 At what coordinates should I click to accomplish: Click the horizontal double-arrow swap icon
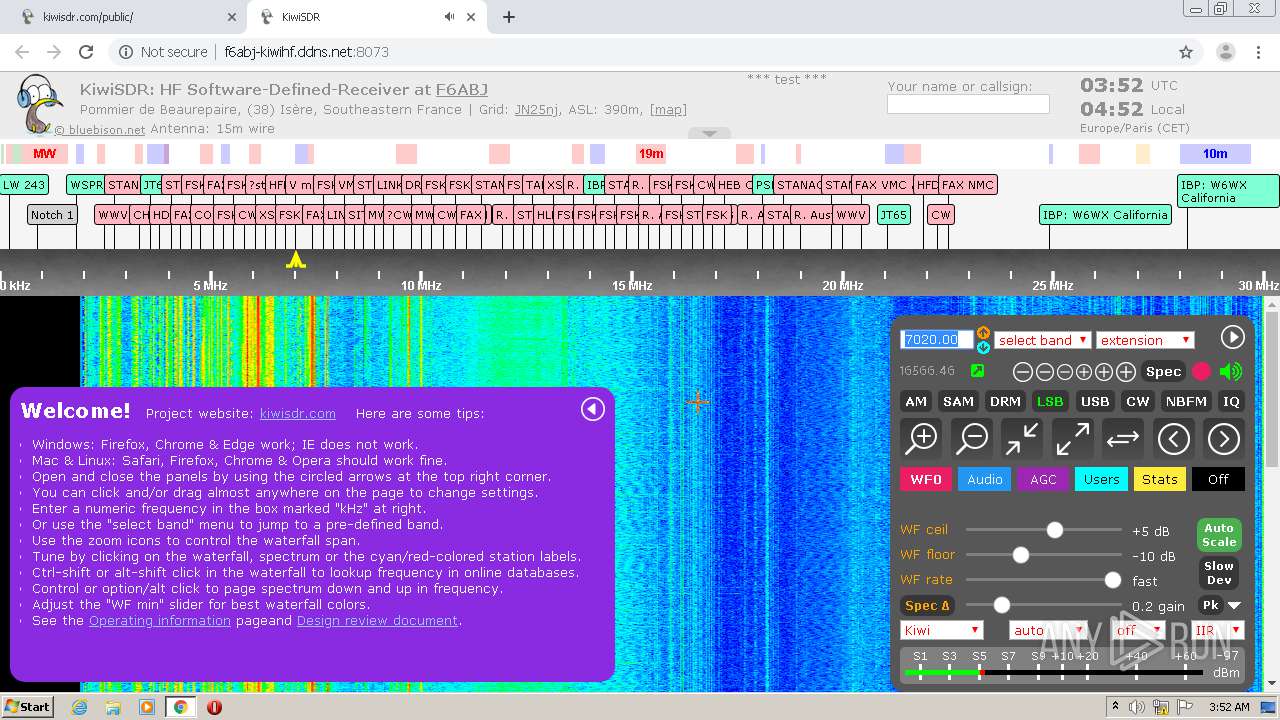[1123, 438]
